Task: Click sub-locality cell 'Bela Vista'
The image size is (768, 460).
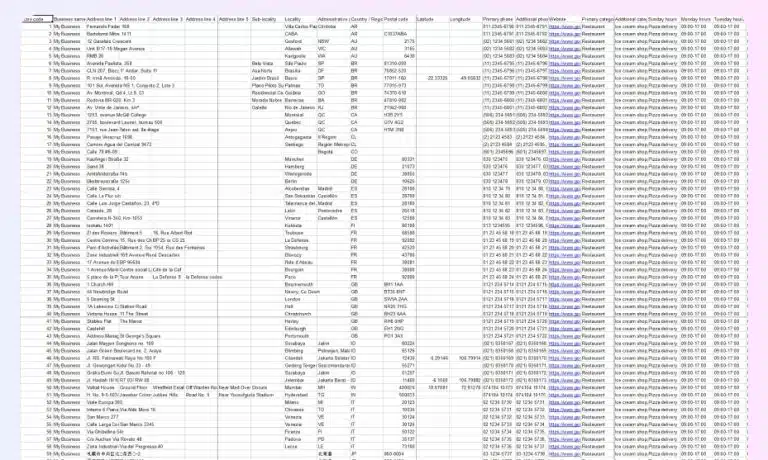Action: 262,63
